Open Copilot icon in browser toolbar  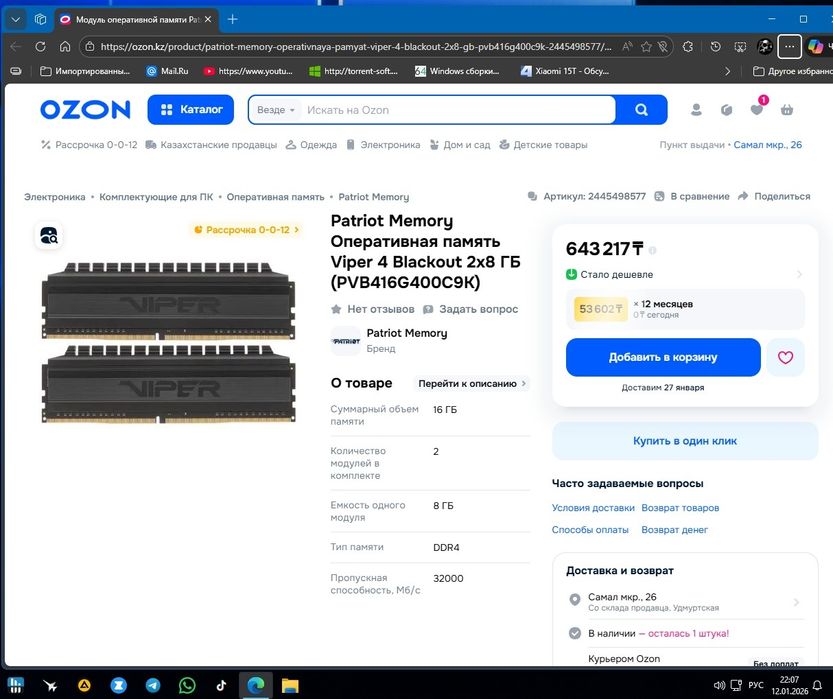tap(815, 47)
